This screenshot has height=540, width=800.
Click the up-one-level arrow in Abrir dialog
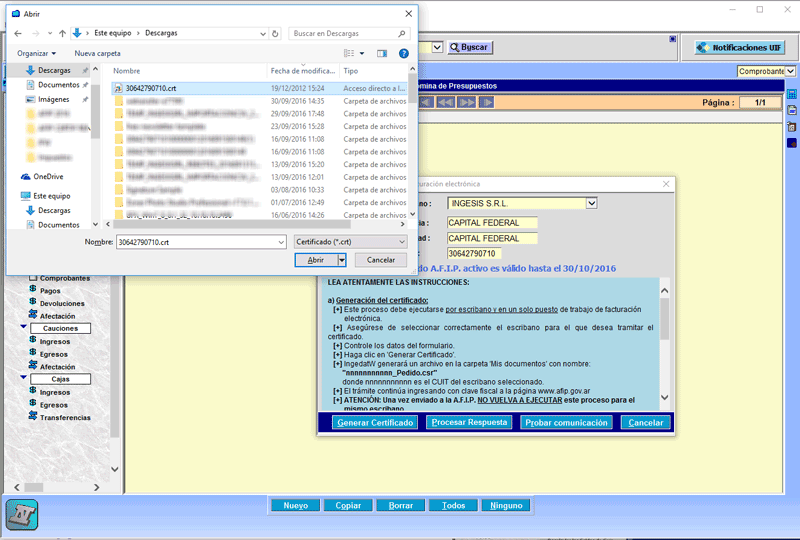tap(61, 33)
